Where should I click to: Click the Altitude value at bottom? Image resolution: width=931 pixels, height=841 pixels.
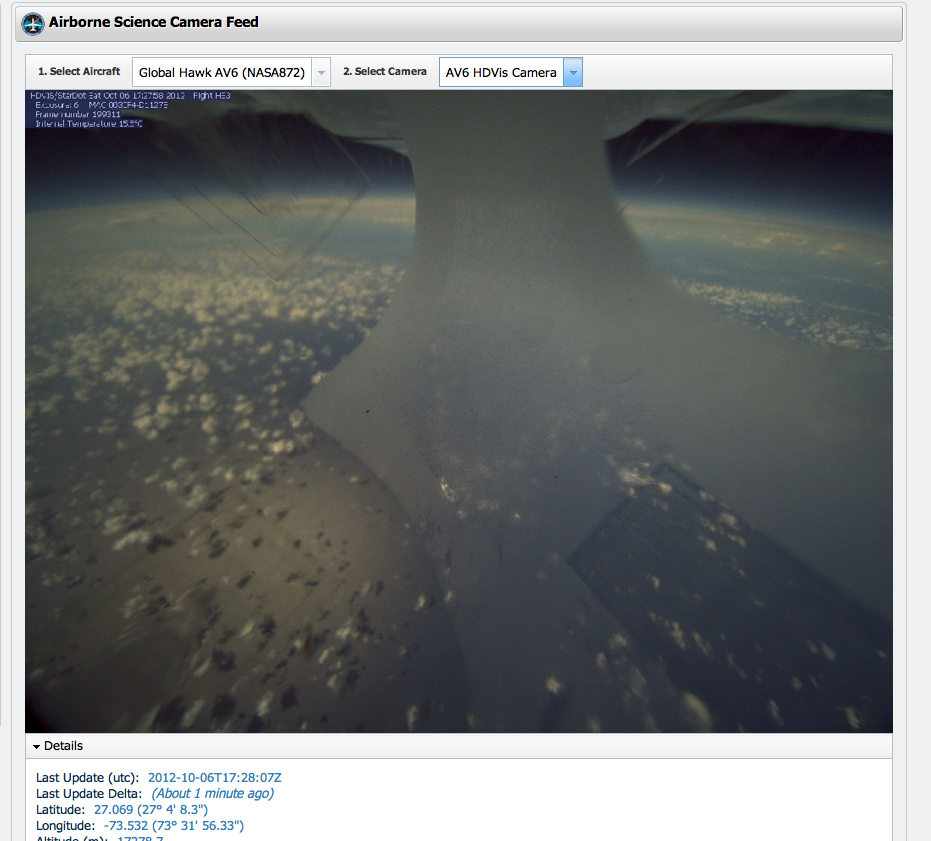click(140, 838)
